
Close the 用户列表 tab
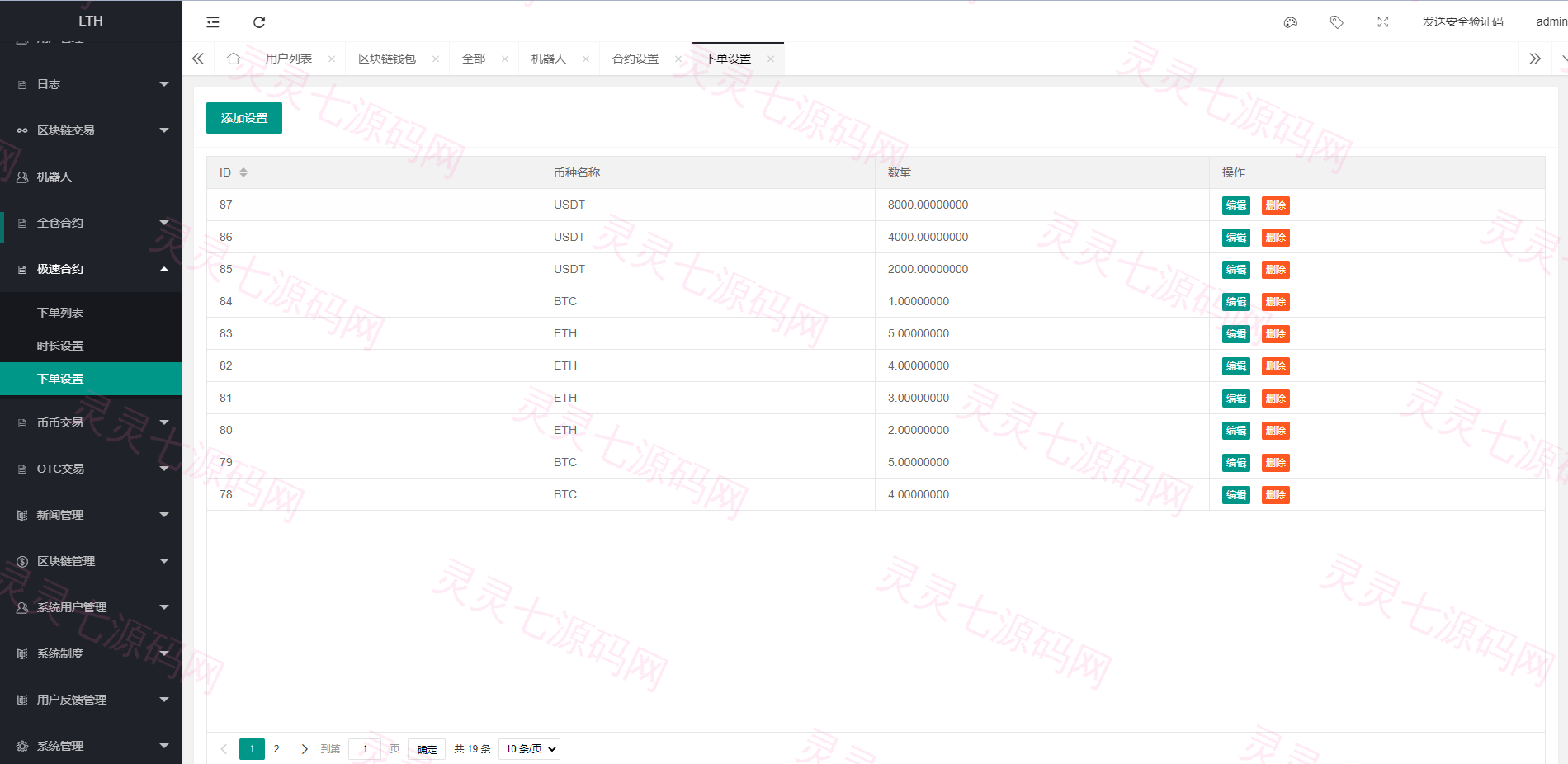pos(332,59)
